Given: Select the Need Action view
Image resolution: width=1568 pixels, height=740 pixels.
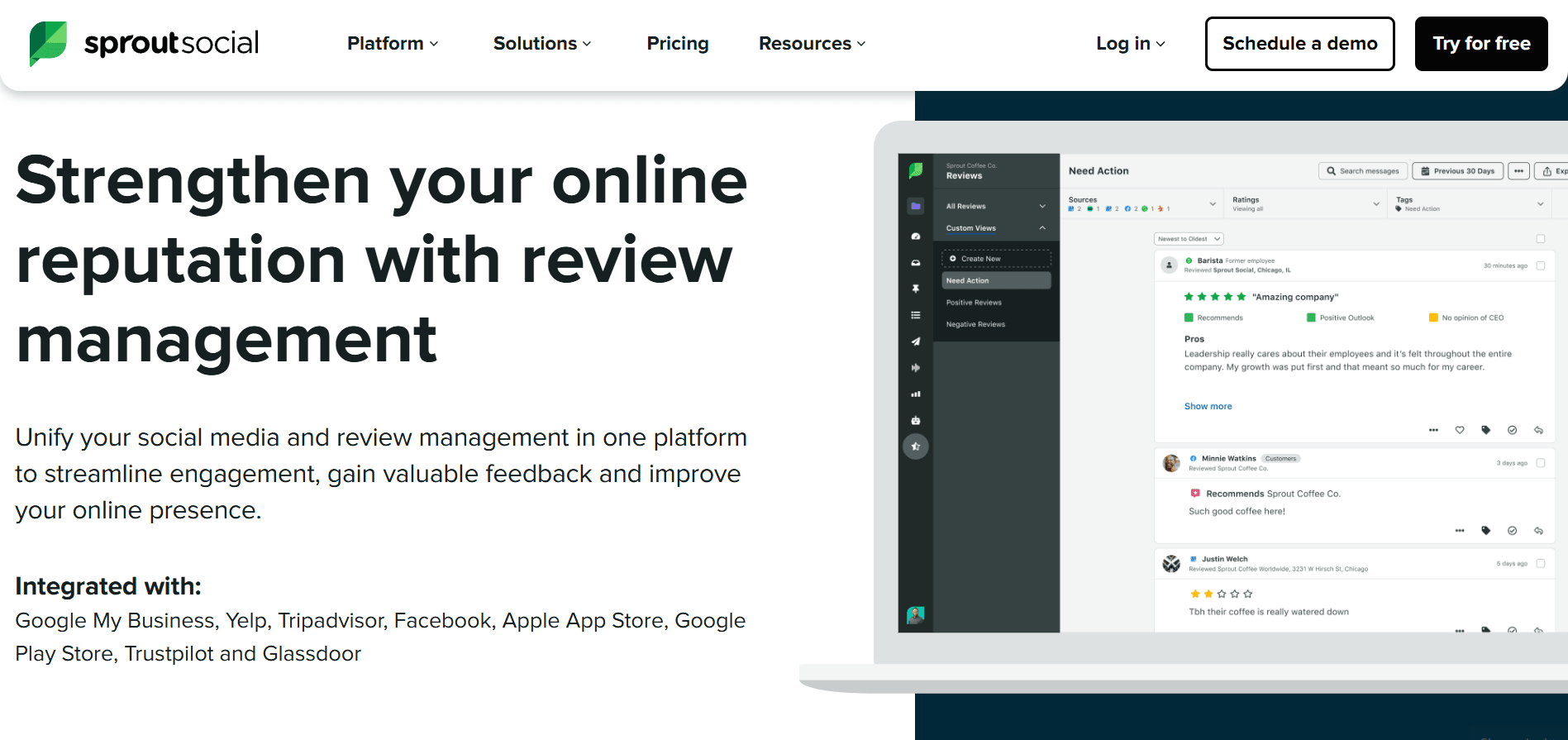Looking at the screenshot, I should pyautogui.click(x=996, y=281).
